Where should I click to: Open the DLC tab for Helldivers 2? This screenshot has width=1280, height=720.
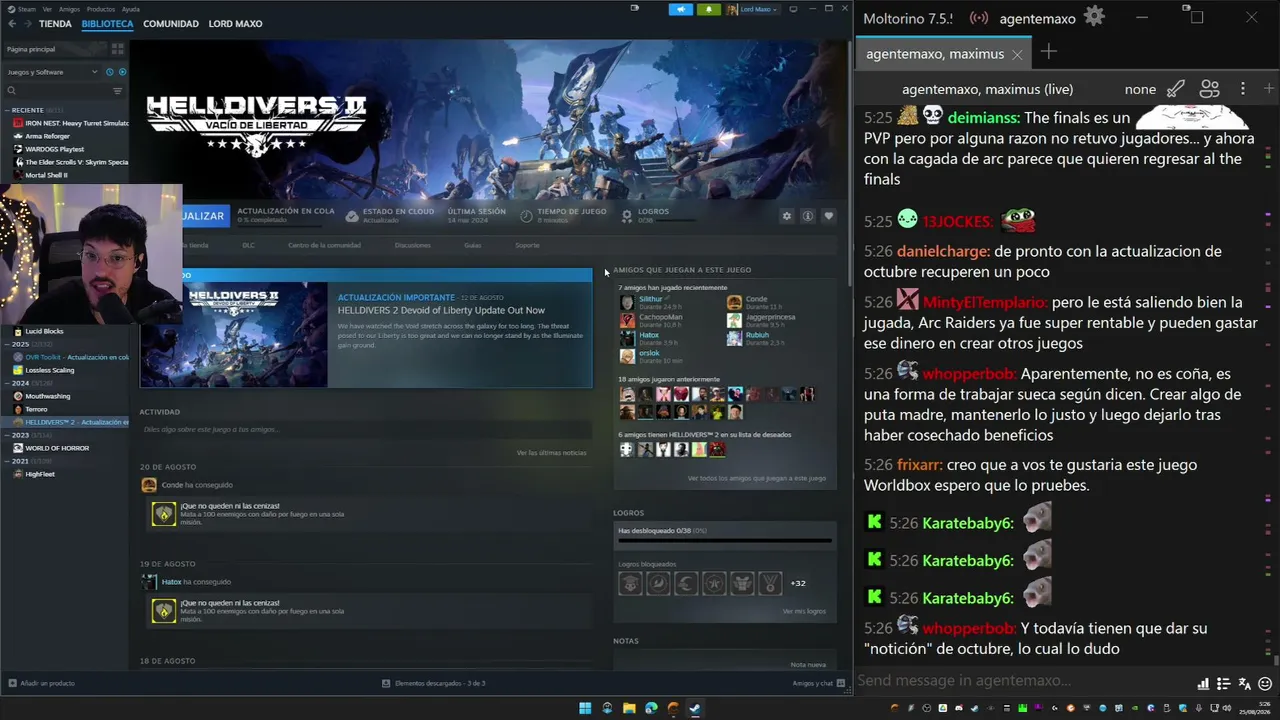[x=249, y=245]
